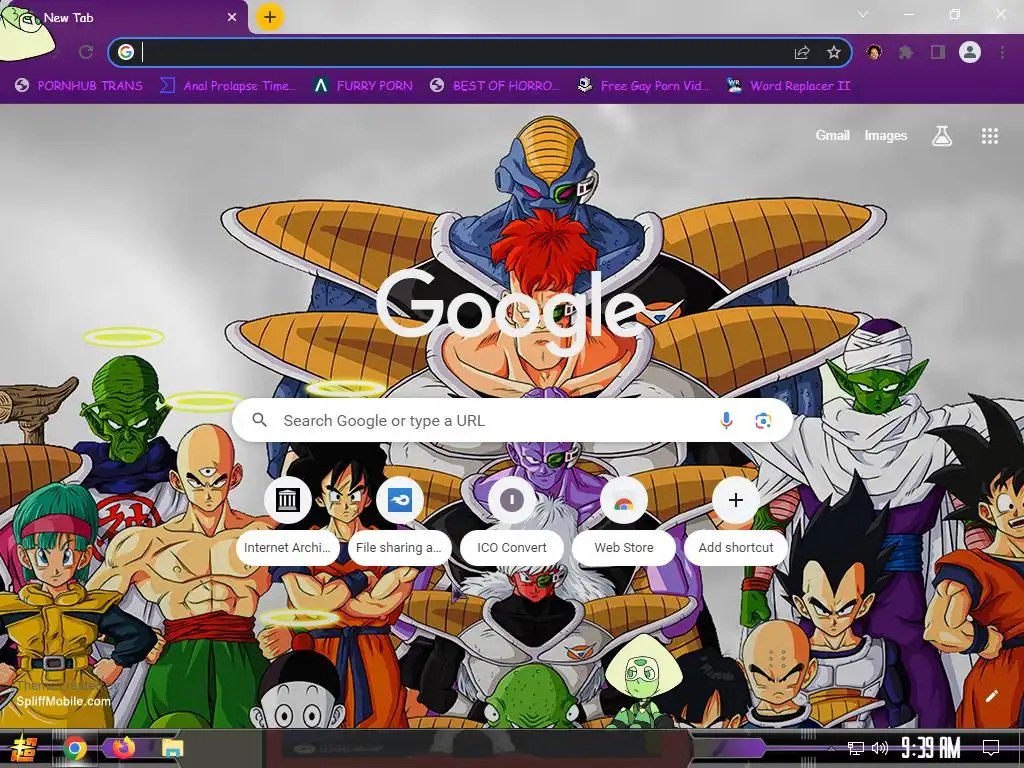Image resolution: width=1024 pixels, height=768 pixels.
Task: Open the Windows Start button on taskbar
Action: [x=22, y=748]
